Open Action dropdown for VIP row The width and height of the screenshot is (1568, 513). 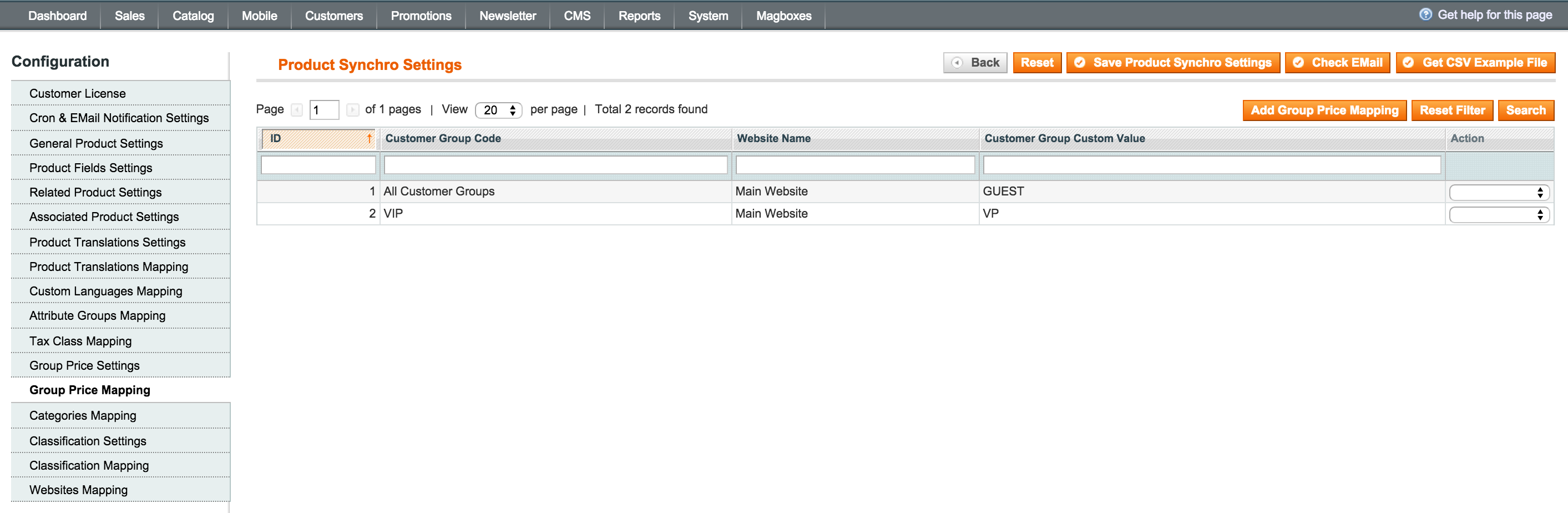coord(1499,214)
